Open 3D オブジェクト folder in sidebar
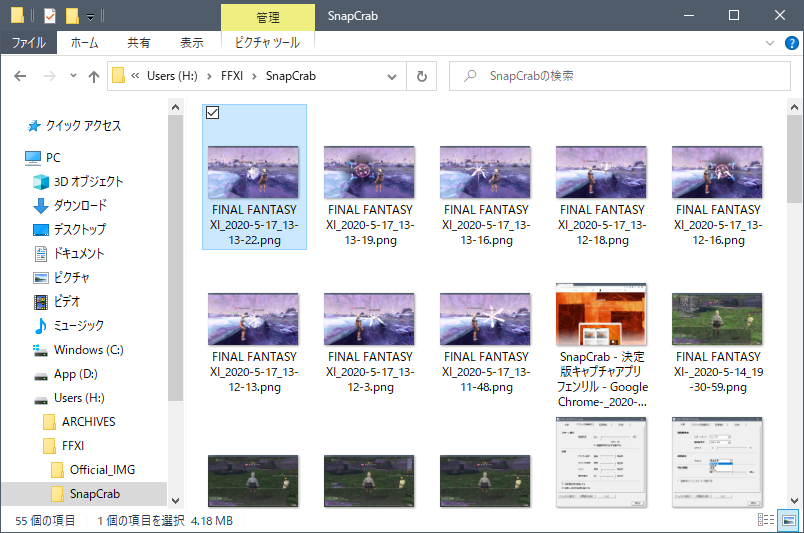This screenshot has width=804, height=533. (78, 182)
